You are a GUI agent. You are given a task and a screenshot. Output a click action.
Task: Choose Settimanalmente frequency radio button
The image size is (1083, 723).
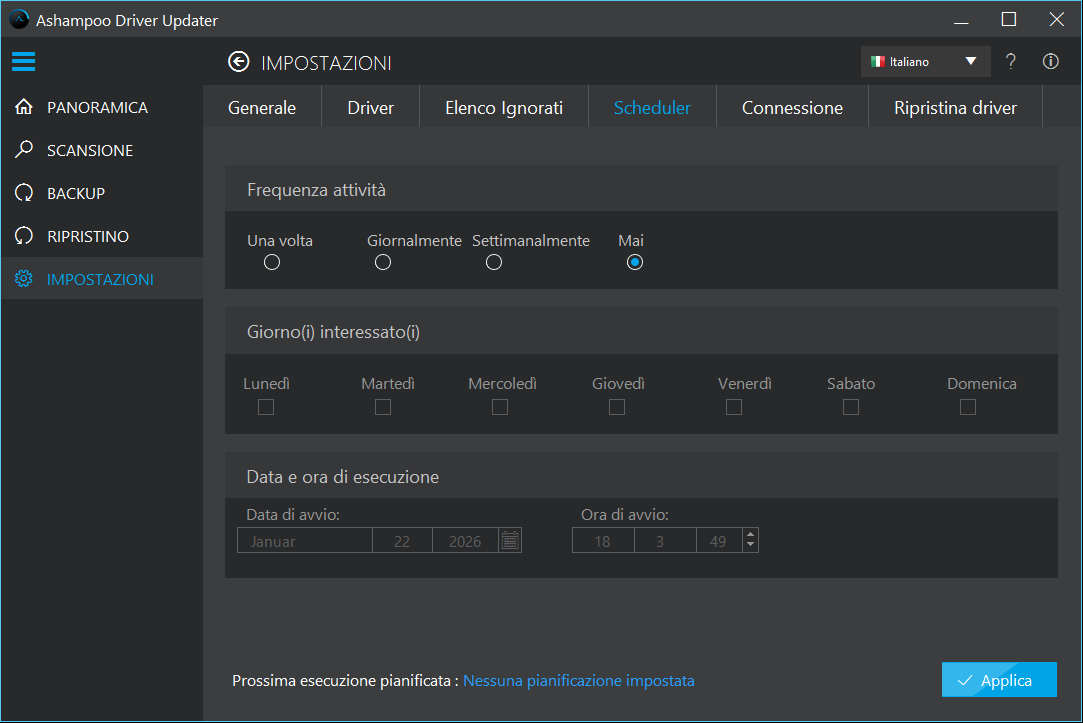(494, 262)
